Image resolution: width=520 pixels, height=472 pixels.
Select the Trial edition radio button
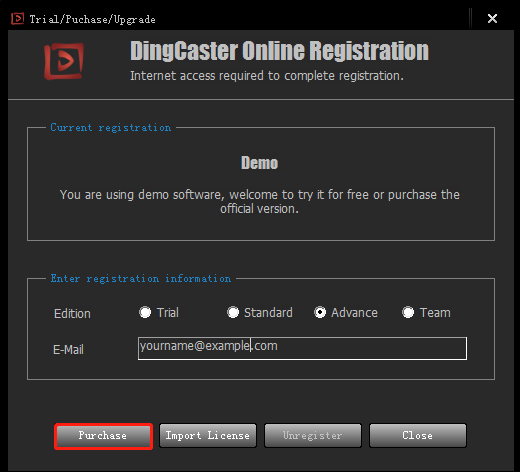point(145,312)
